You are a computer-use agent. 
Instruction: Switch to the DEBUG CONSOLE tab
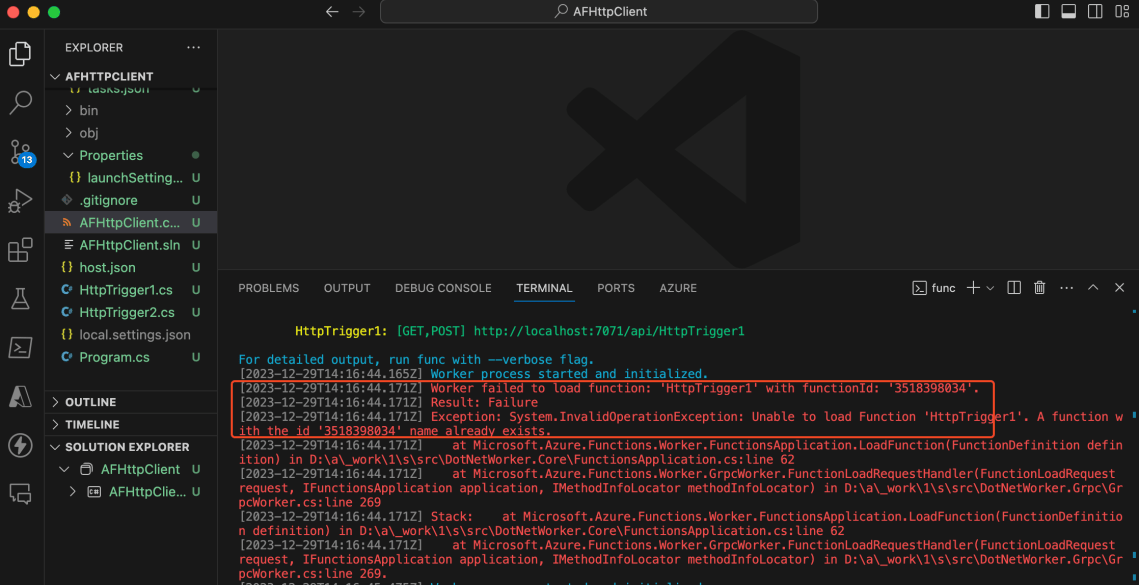443,289
